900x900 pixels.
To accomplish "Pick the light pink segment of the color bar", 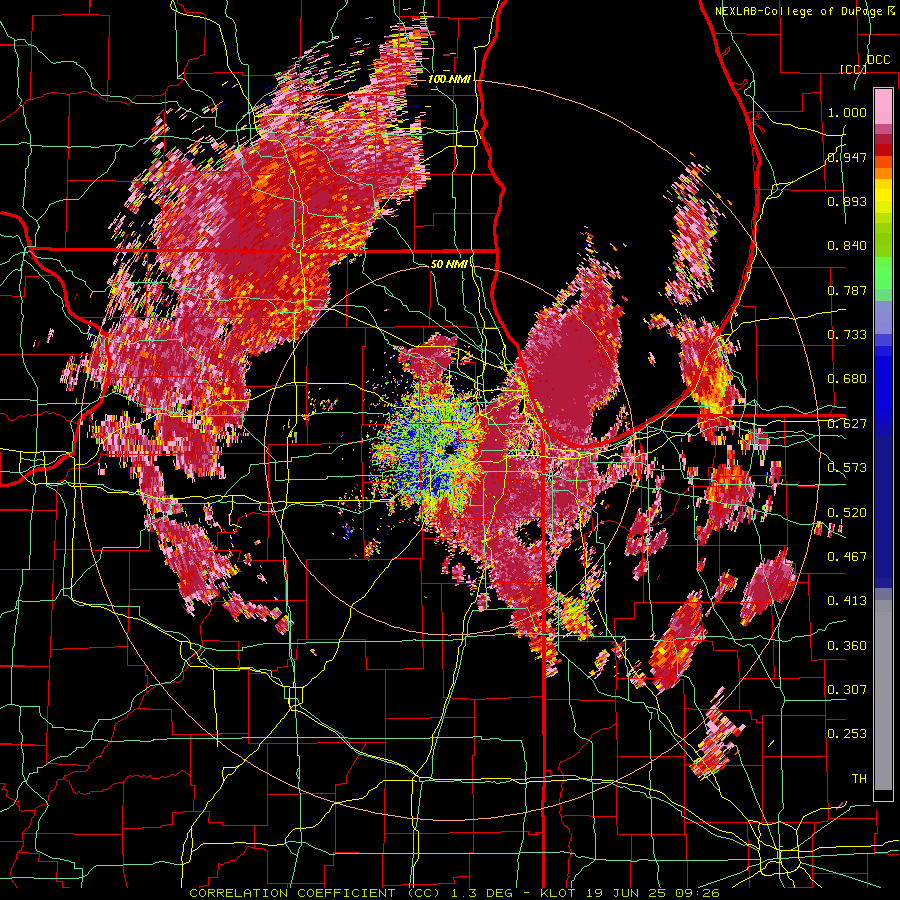I will tap(883, 107).
